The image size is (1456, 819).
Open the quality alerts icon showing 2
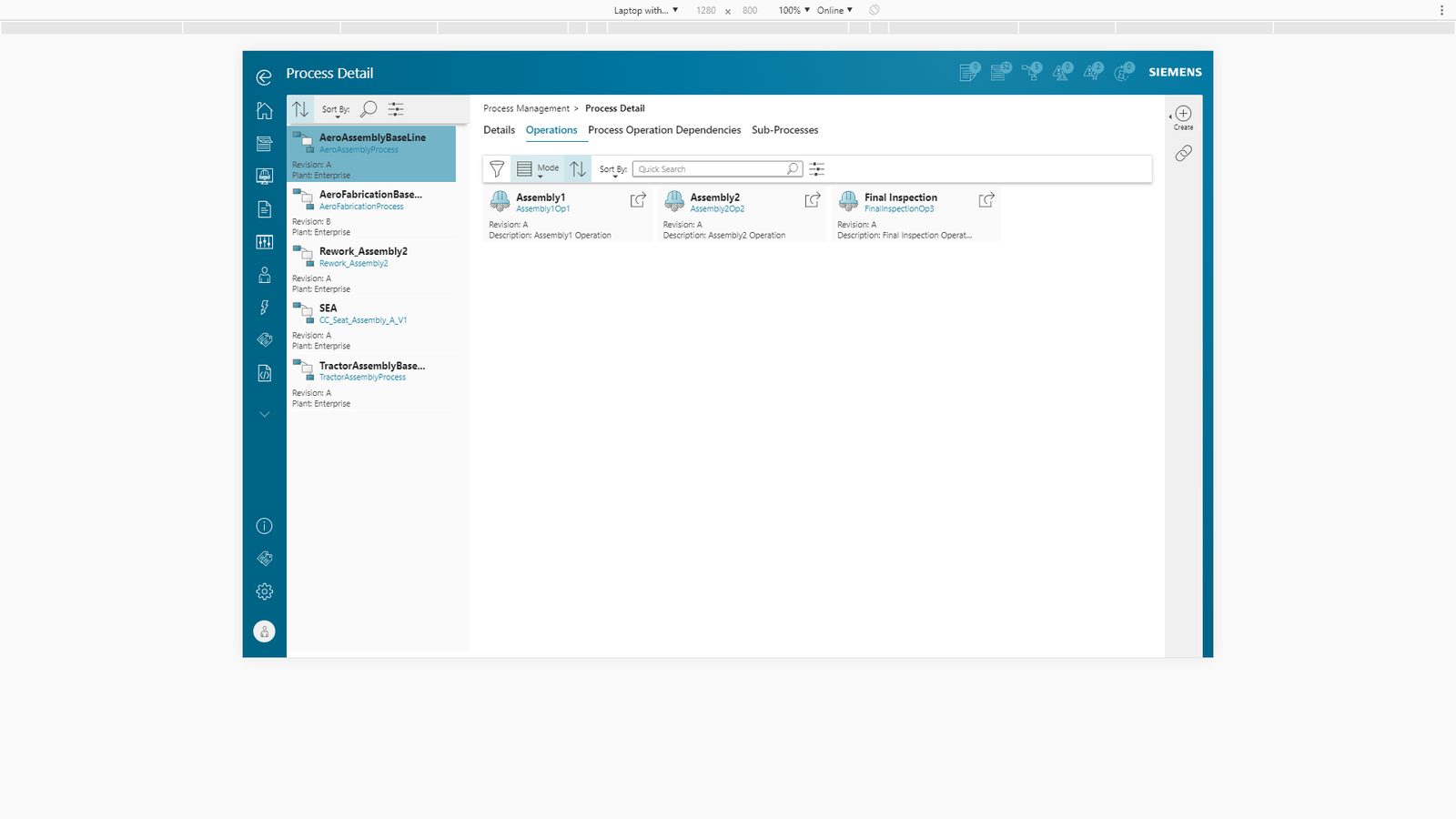point(1093,72)
